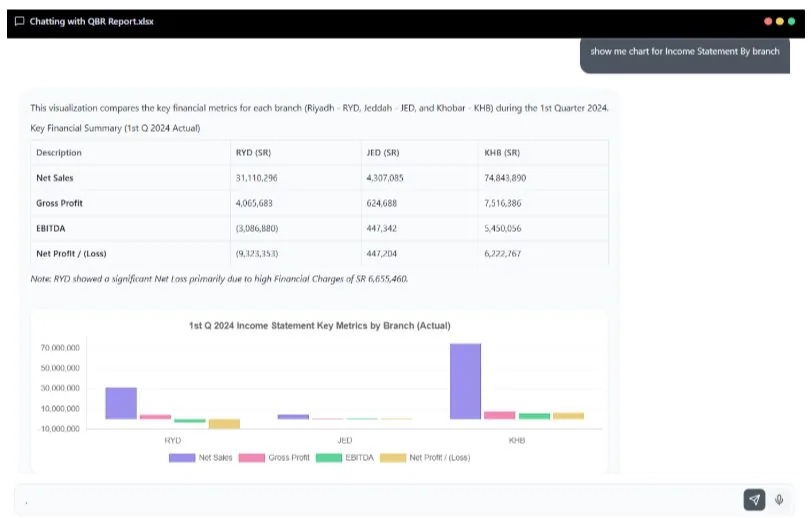This screenshot has width=811, height=518.
Task: Click the RYD EBITDA green bar
Action: coord(190,420)
